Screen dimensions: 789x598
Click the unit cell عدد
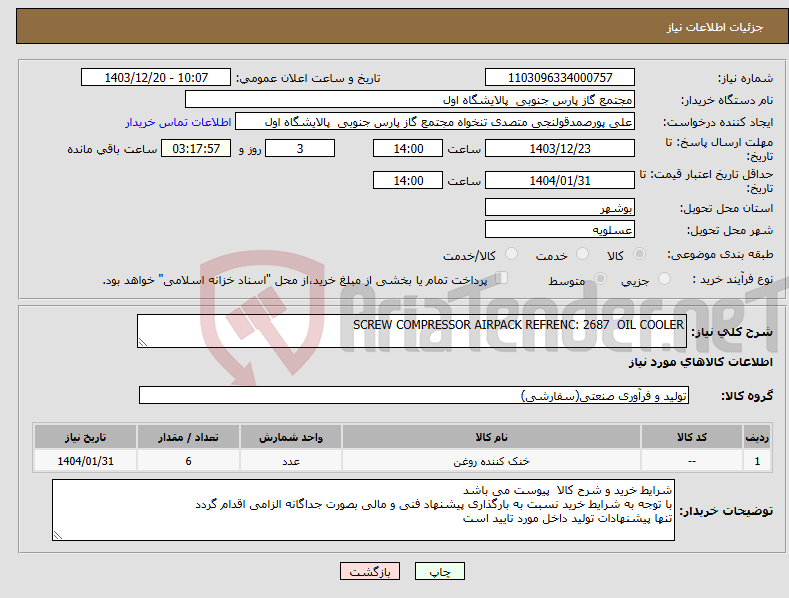pos(291,461)
